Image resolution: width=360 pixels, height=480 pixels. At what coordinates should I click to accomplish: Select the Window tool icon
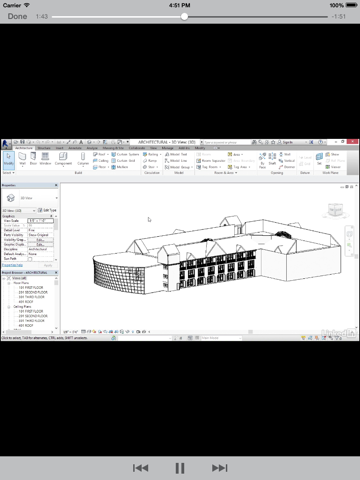click(45, 159)
